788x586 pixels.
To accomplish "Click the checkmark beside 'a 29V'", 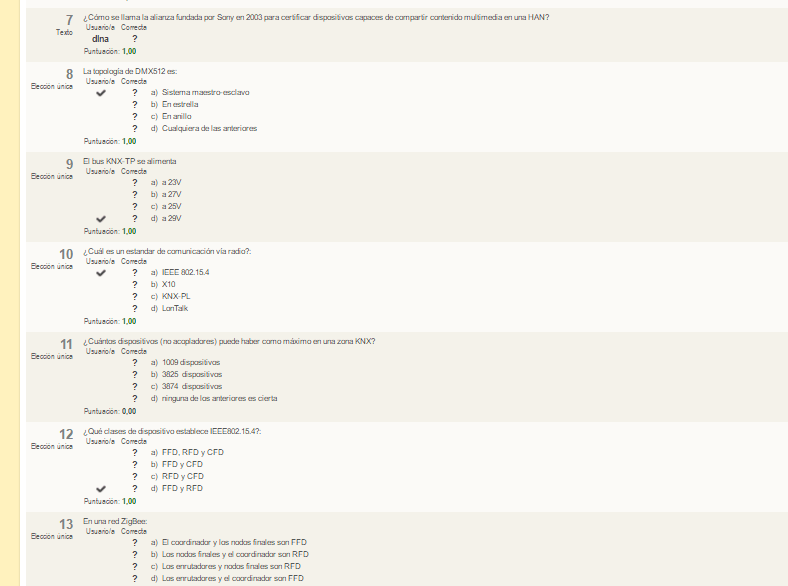I will pos(101,219).
